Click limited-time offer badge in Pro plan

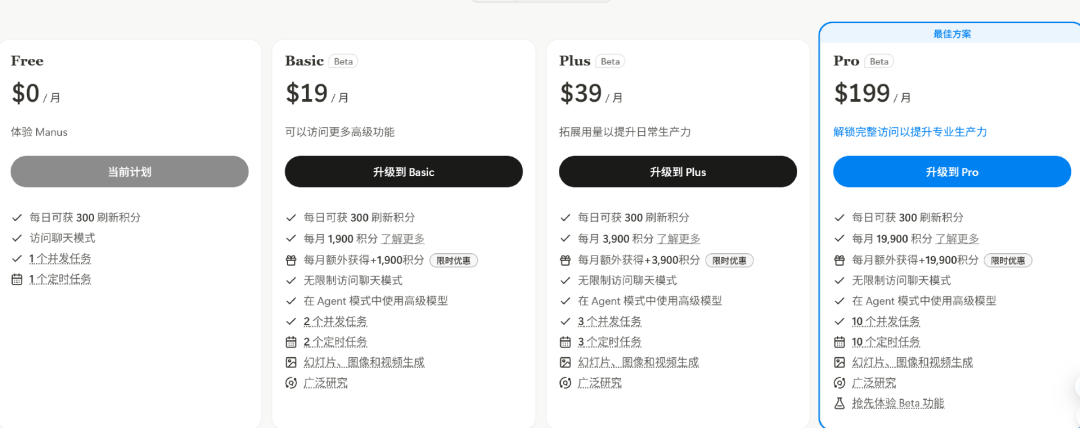pos(1007,260)
